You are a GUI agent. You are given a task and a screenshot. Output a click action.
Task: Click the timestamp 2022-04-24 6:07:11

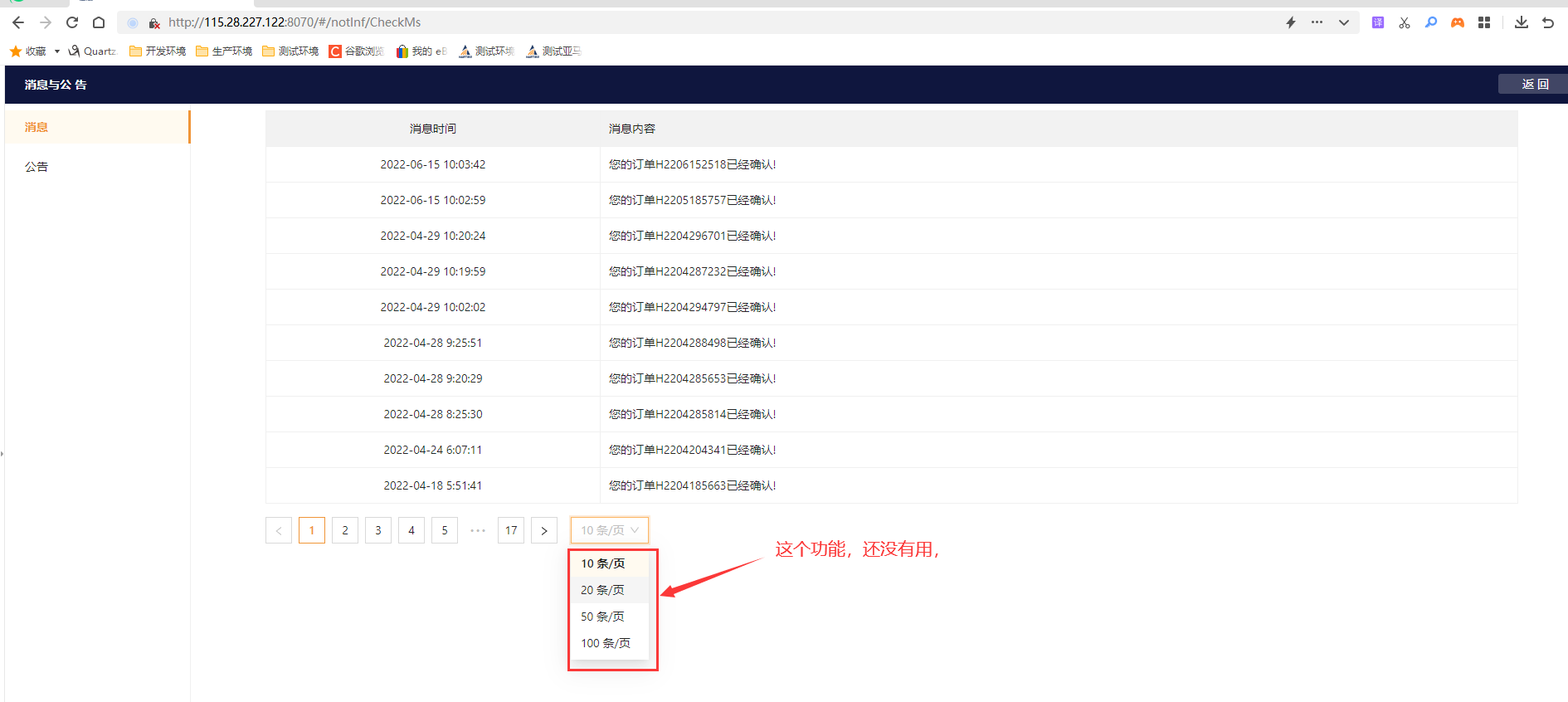[433, 450]
